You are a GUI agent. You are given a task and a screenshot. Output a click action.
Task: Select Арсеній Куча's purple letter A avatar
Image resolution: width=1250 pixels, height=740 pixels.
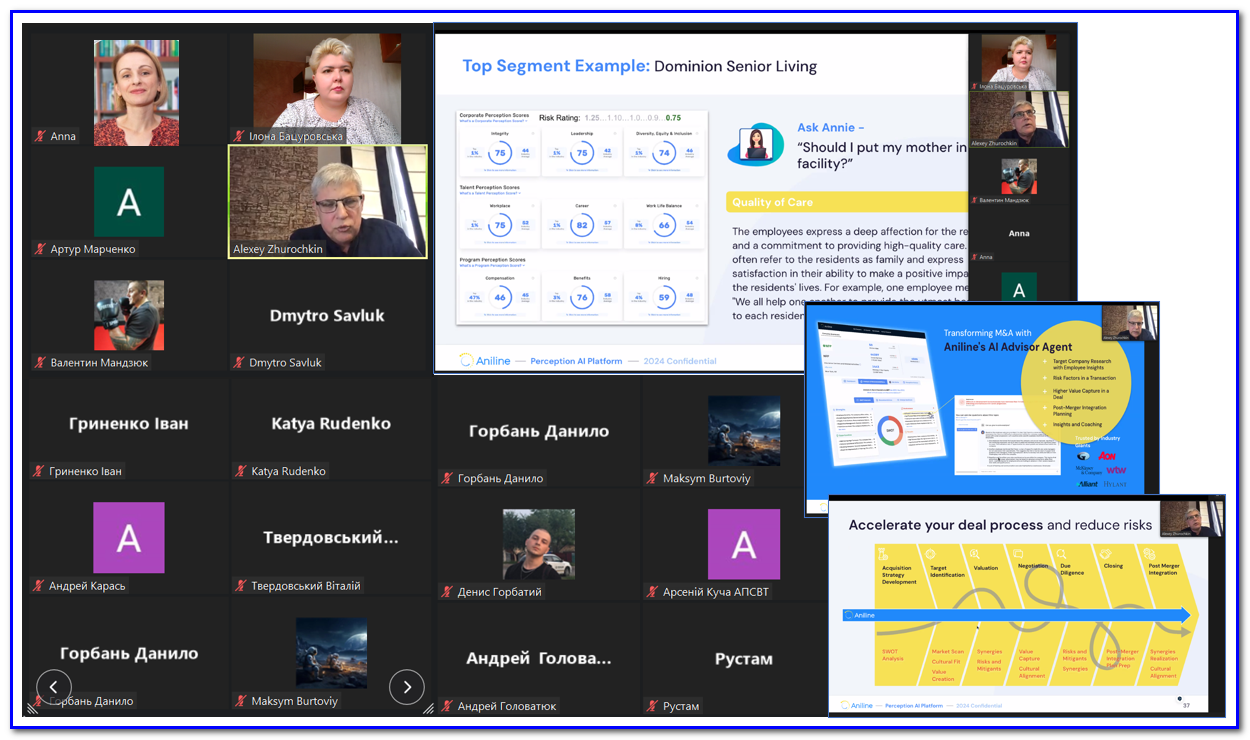[744, 544]
